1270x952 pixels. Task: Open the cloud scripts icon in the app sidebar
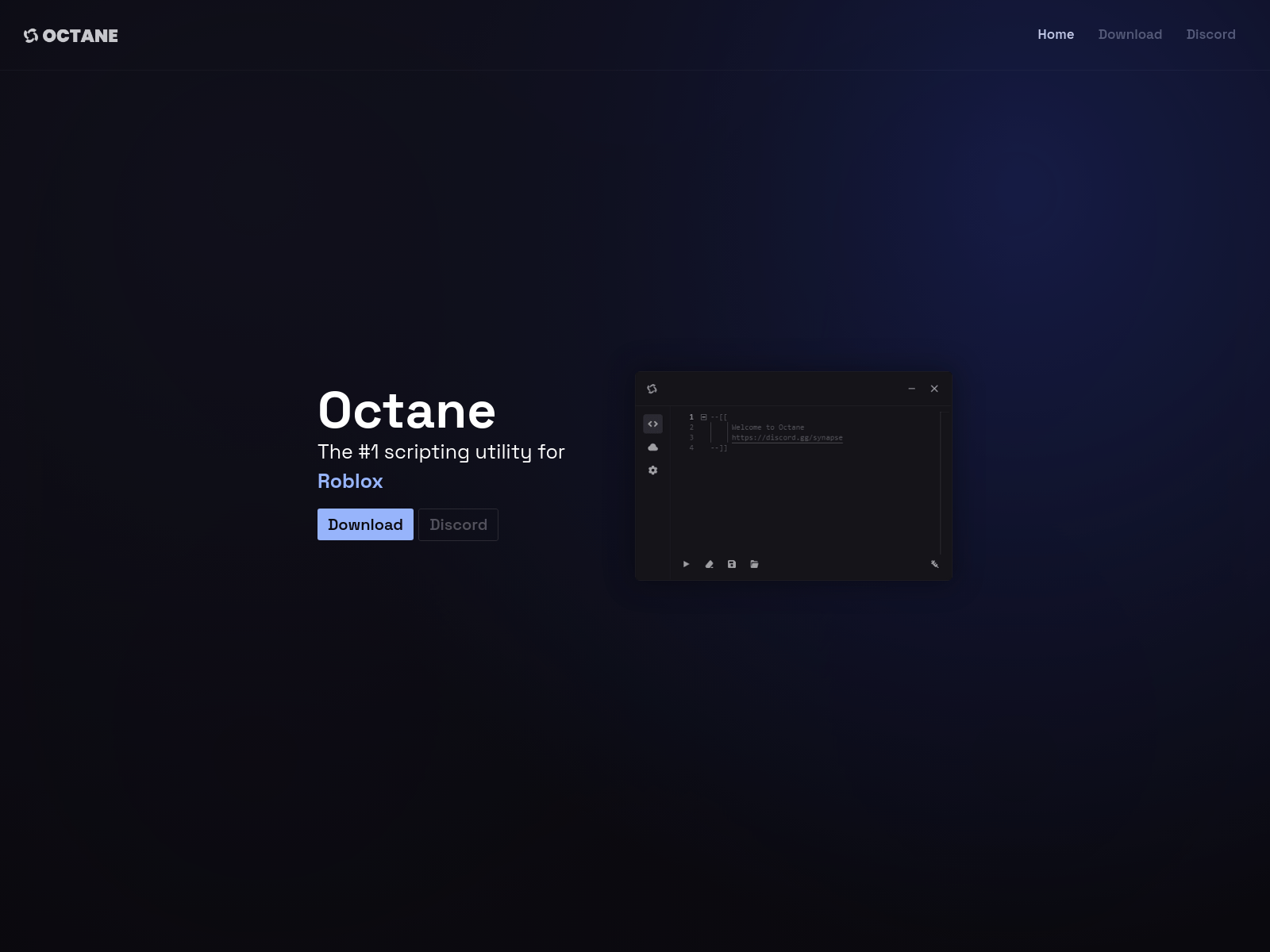652,447
